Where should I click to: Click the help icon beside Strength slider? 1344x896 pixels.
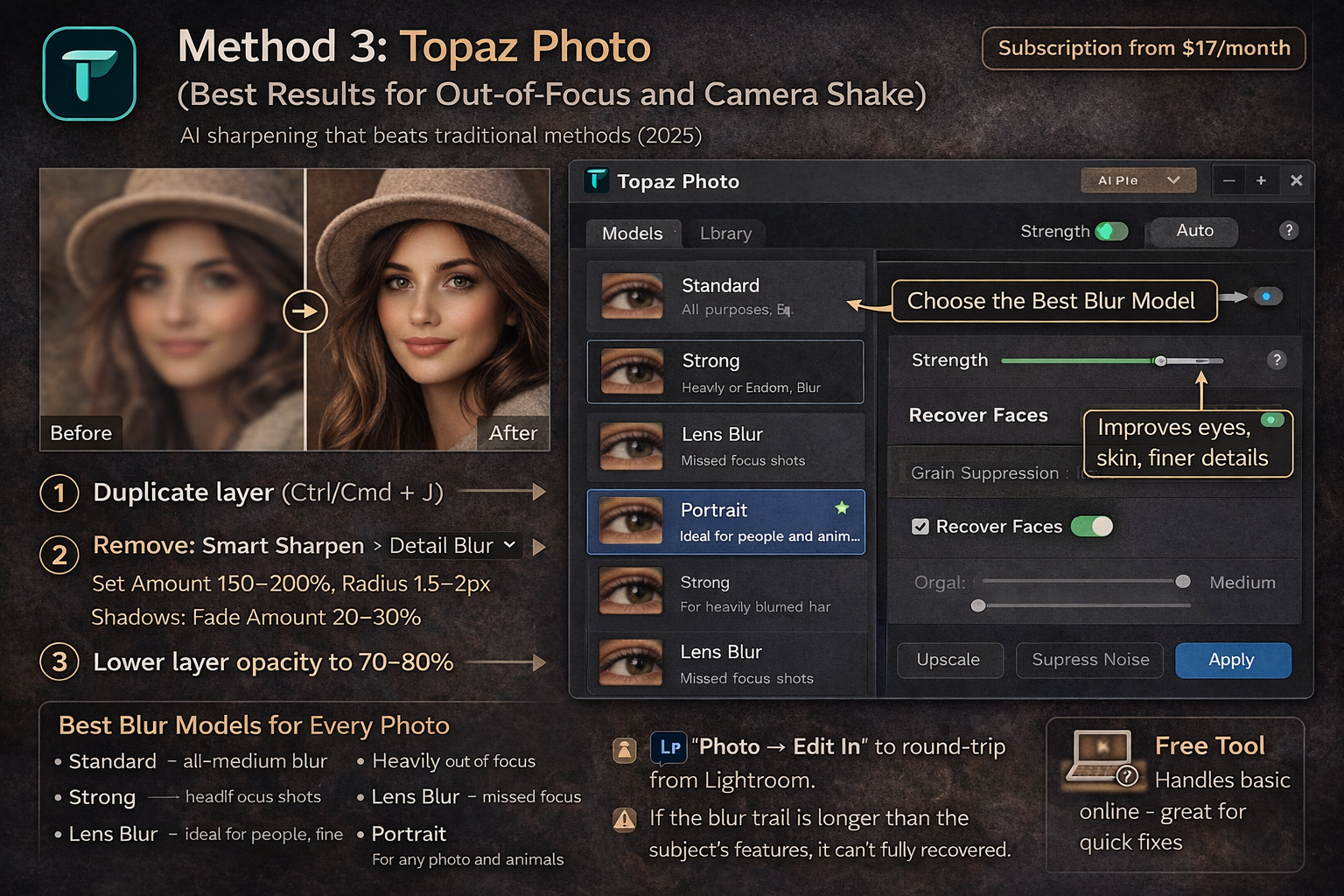point(1277,360)
